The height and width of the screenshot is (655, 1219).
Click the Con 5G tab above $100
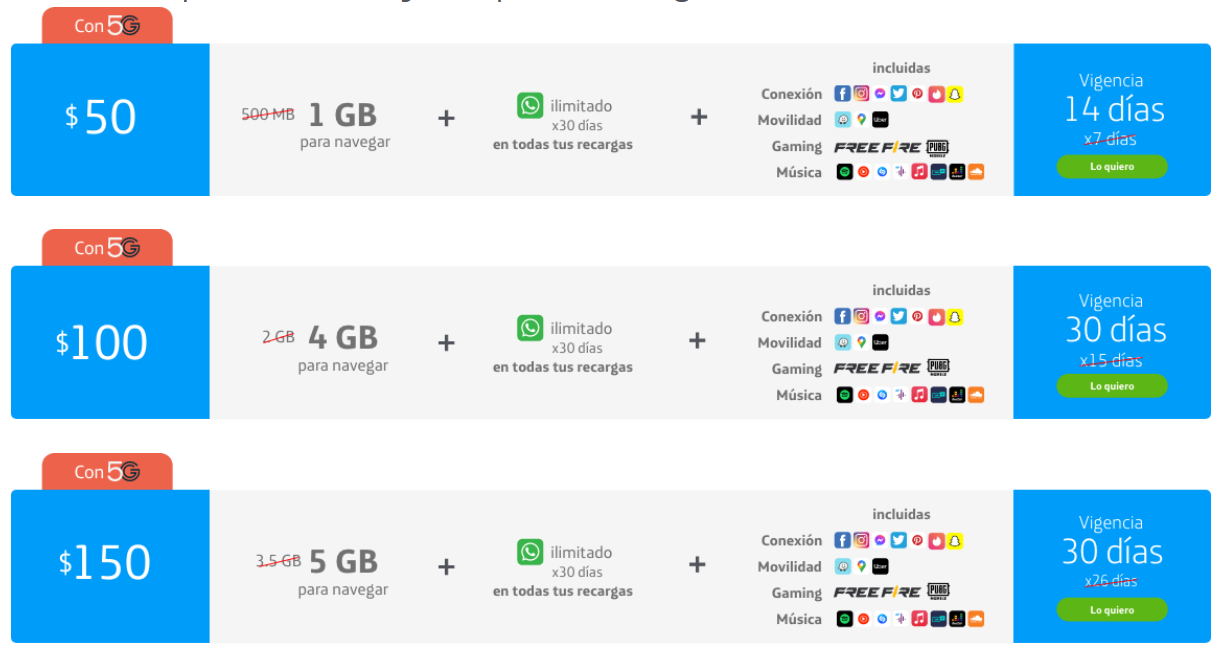pyautogui.click(x=107, y=248)
